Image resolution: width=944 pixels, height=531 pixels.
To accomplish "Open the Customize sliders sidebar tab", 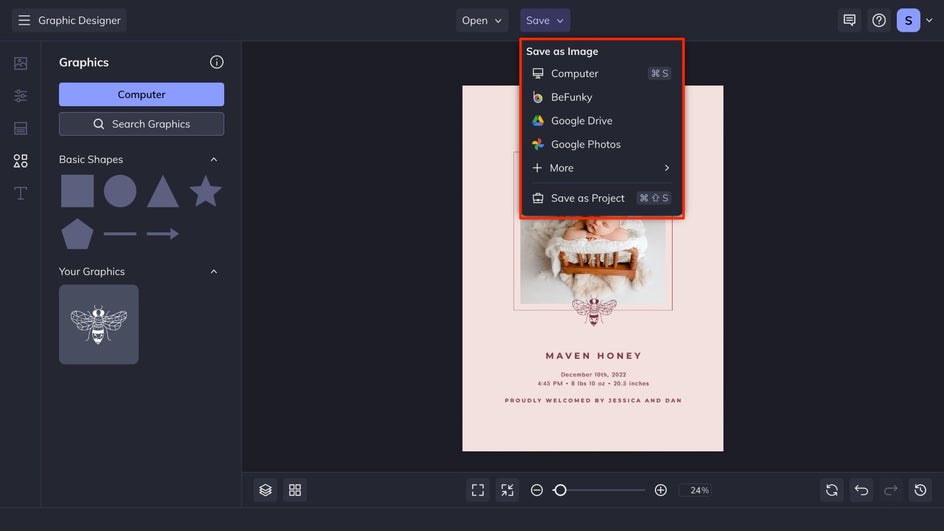I will pyautogui.click(x=20, y=96).
